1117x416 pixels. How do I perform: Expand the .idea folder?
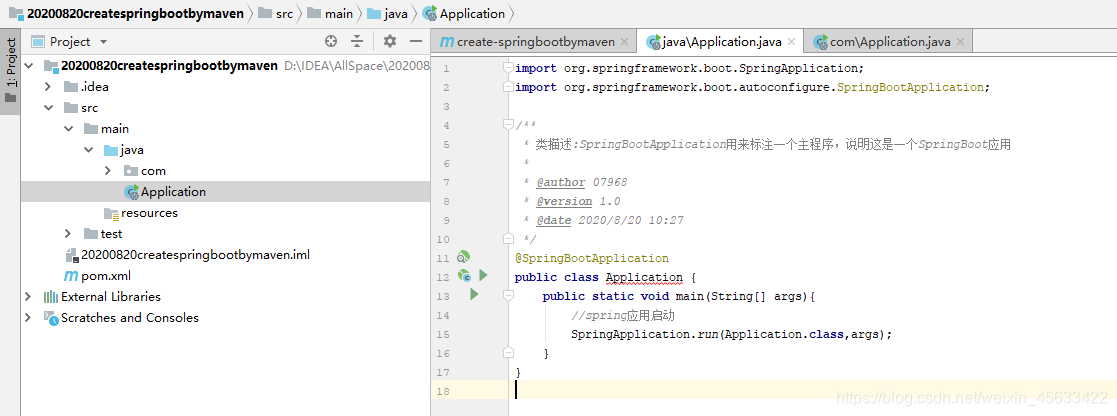pyautogui.click(x=48, y=87)
